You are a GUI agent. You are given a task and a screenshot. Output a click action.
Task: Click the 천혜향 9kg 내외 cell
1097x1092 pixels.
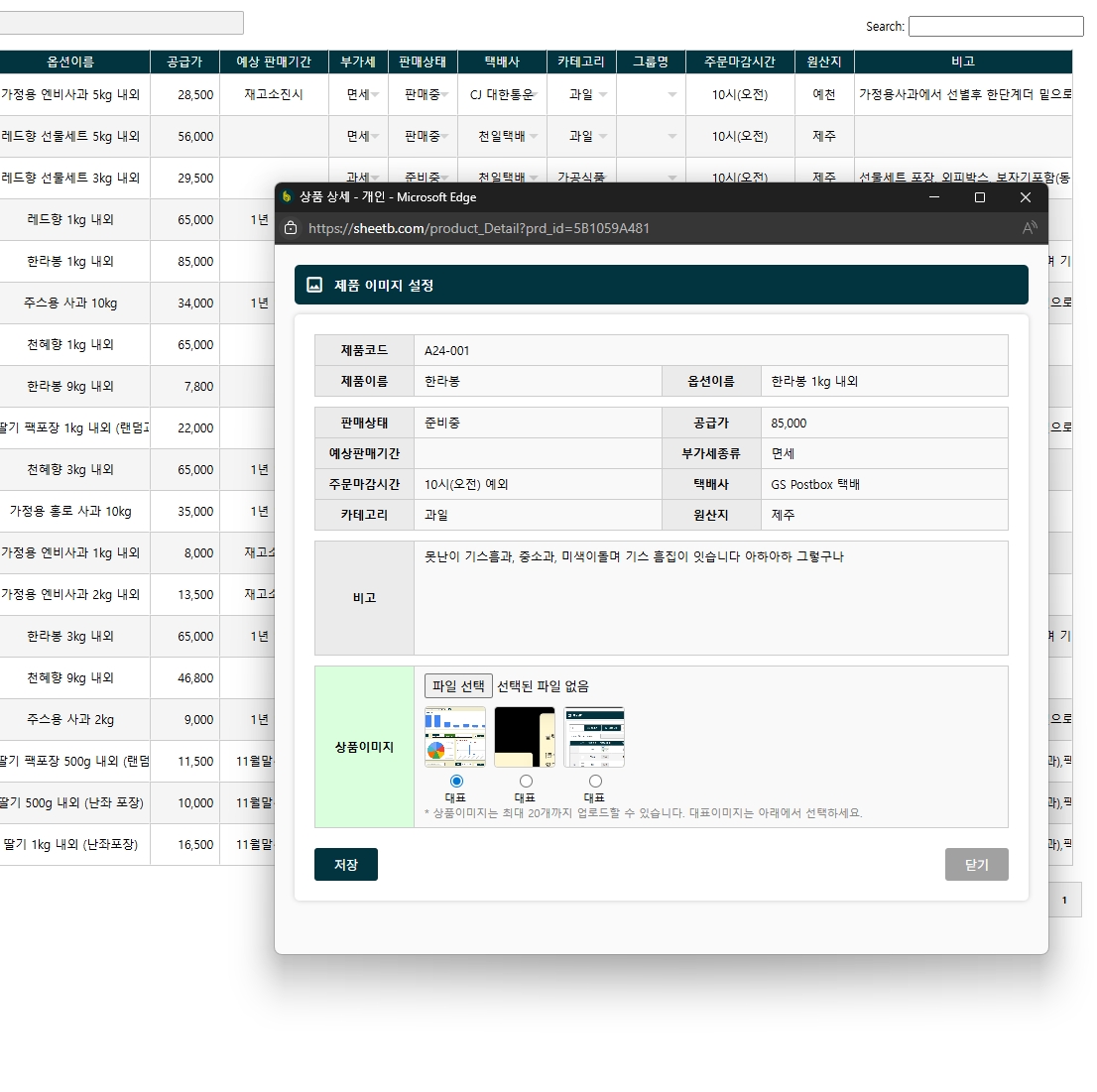[70, 677]
